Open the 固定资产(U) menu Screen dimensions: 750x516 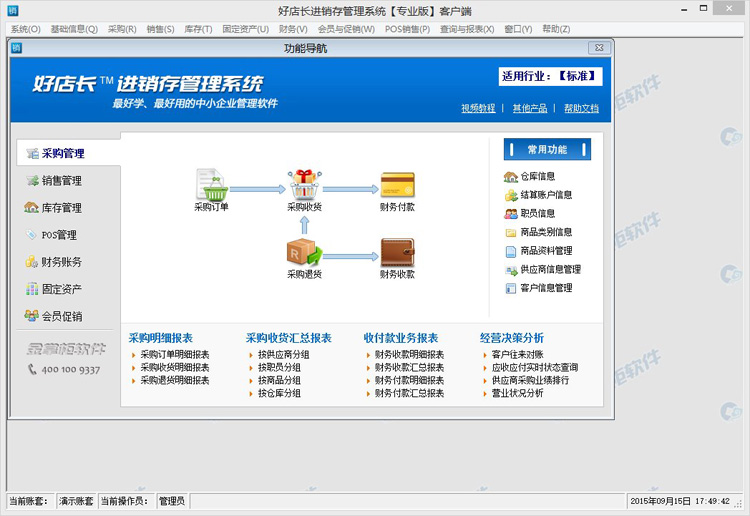245,29
